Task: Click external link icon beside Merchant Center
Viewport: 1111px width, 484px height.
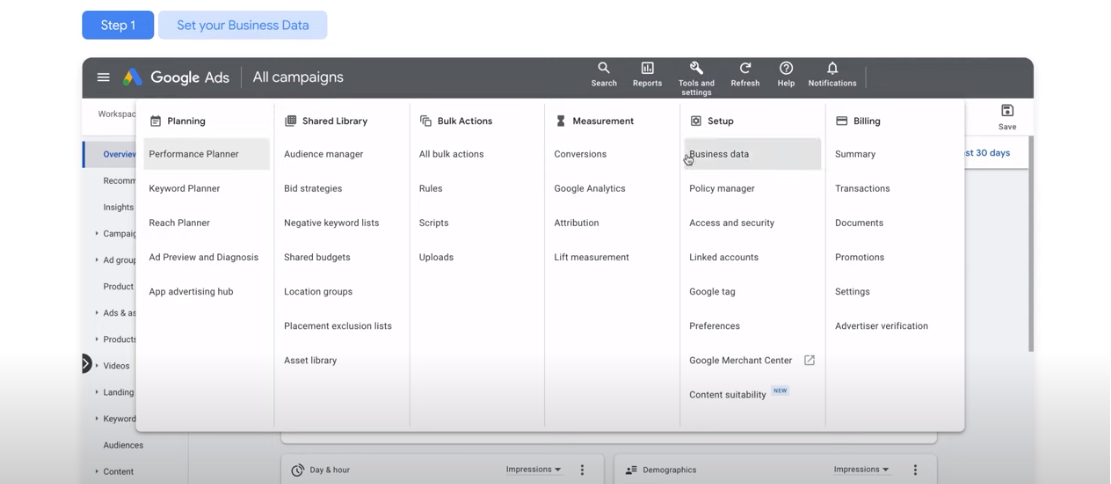Action: pyautogui.click(x=809, y=360)
